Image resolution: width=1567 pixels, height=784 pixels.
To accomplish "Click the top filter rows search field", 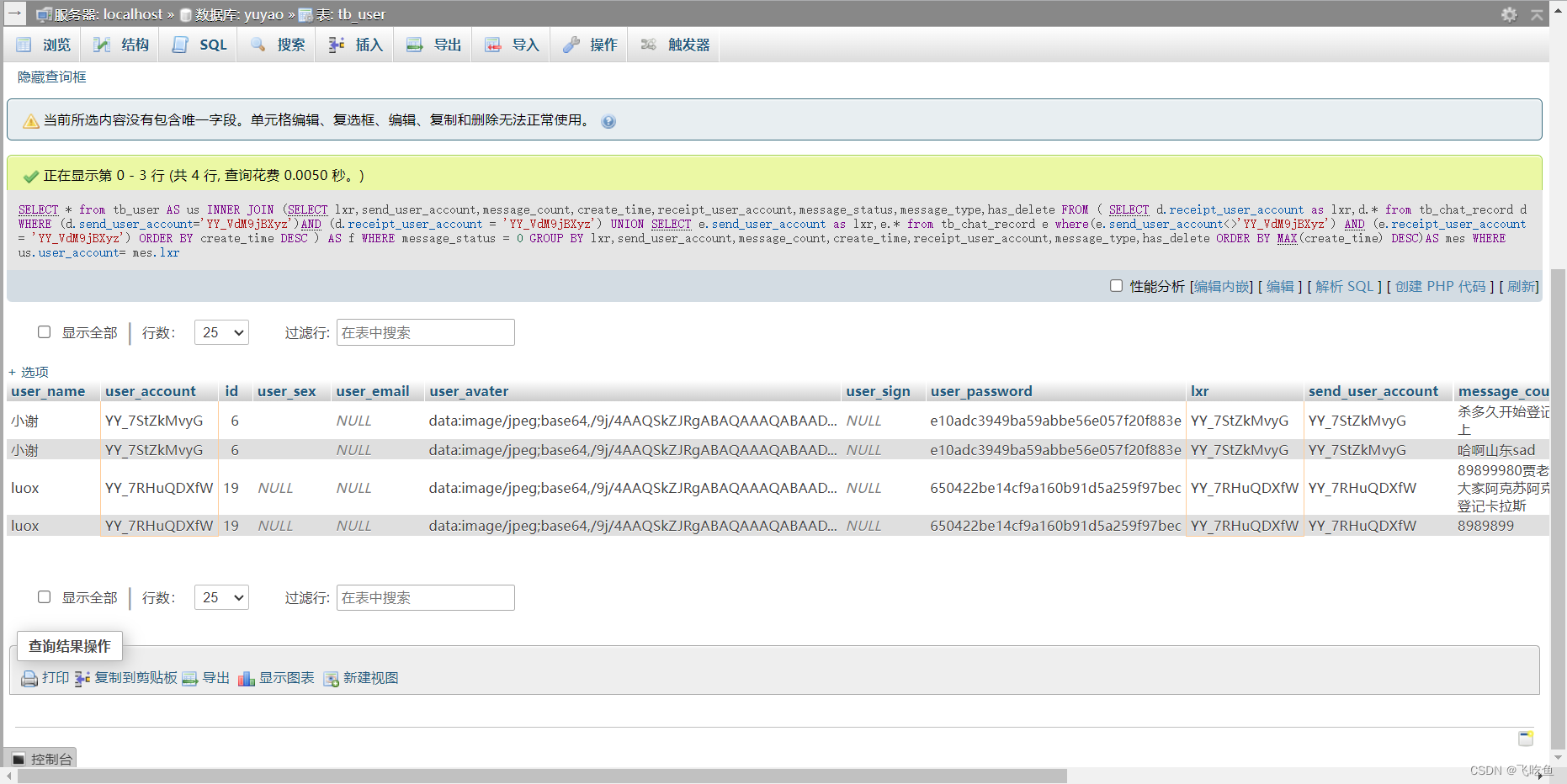I will [425, 332].
